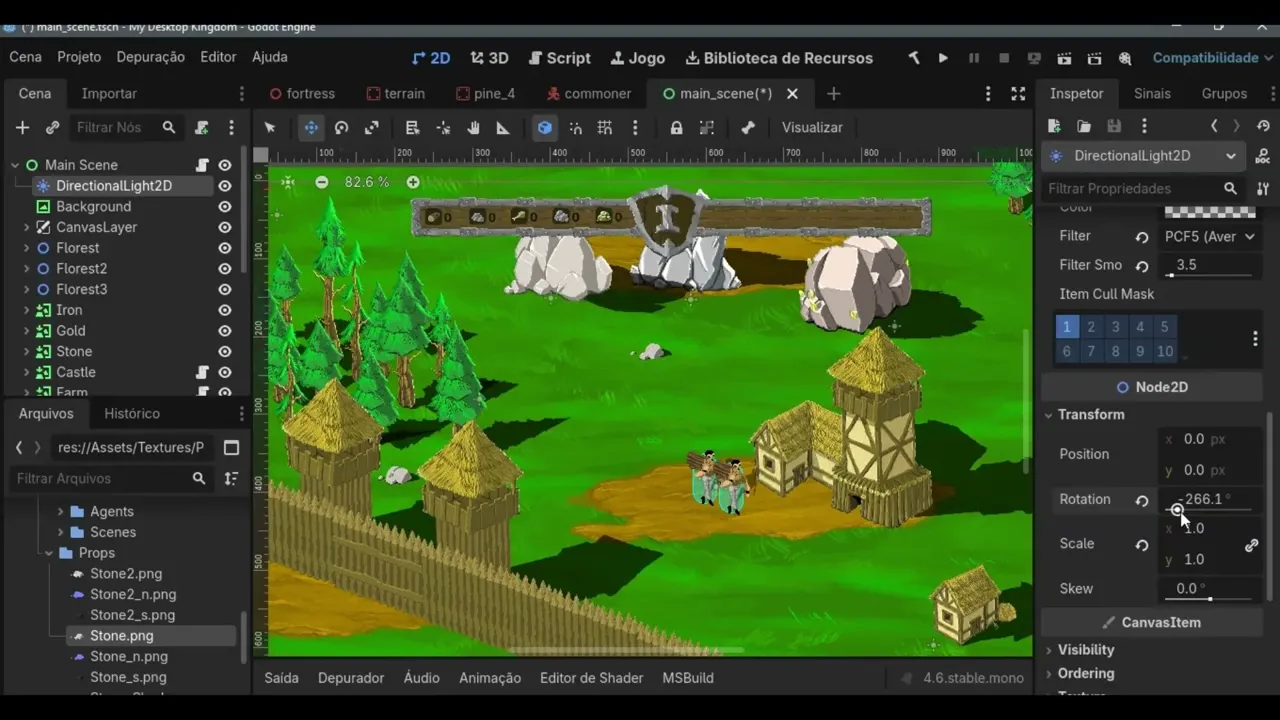The width and height of the screenshot is (1280, 720).
Task: Reset the Filter property value
Action: 1141,237
